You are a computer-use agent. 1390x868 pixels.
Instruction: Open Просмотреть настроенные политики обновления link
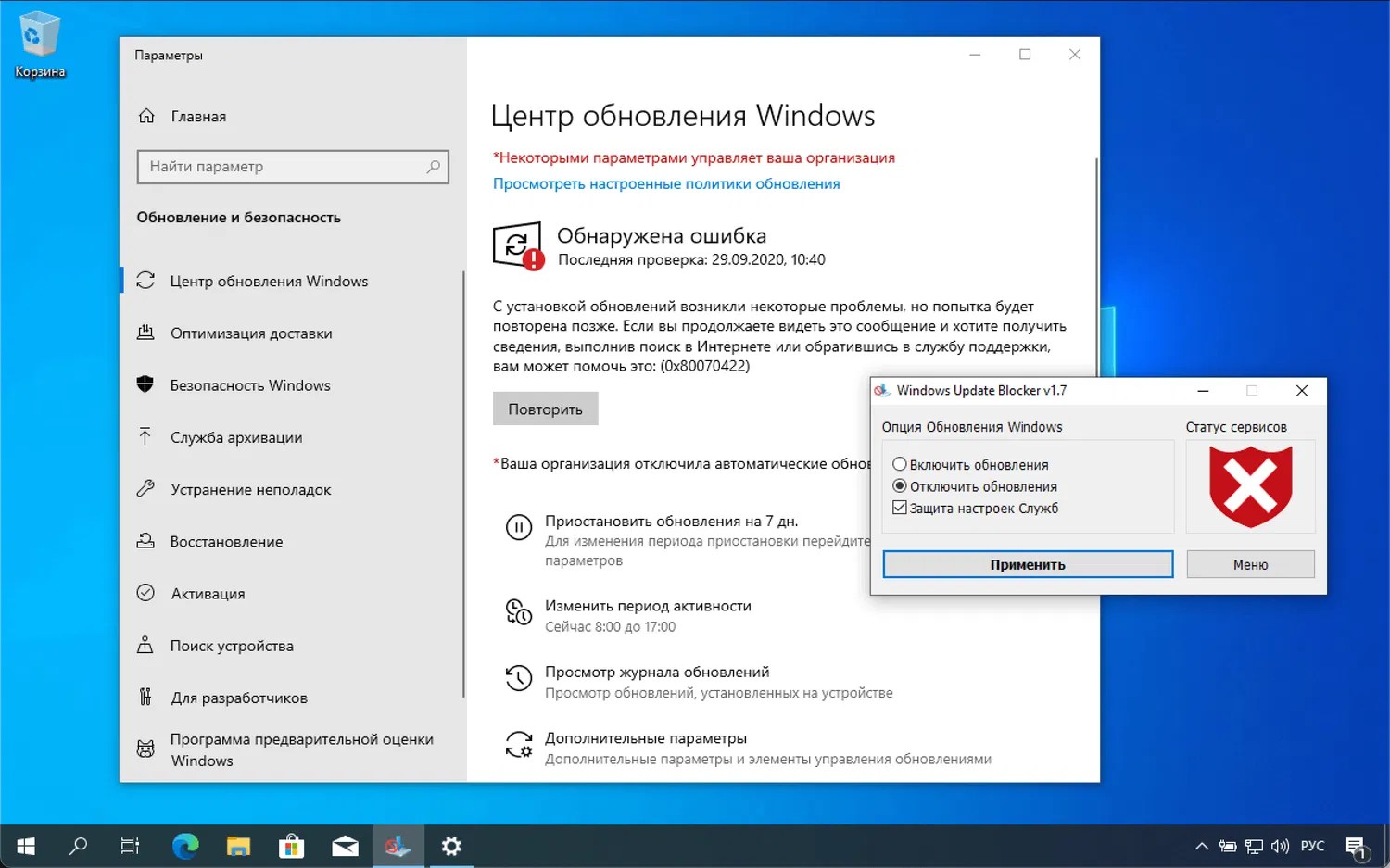pos(666,183)
